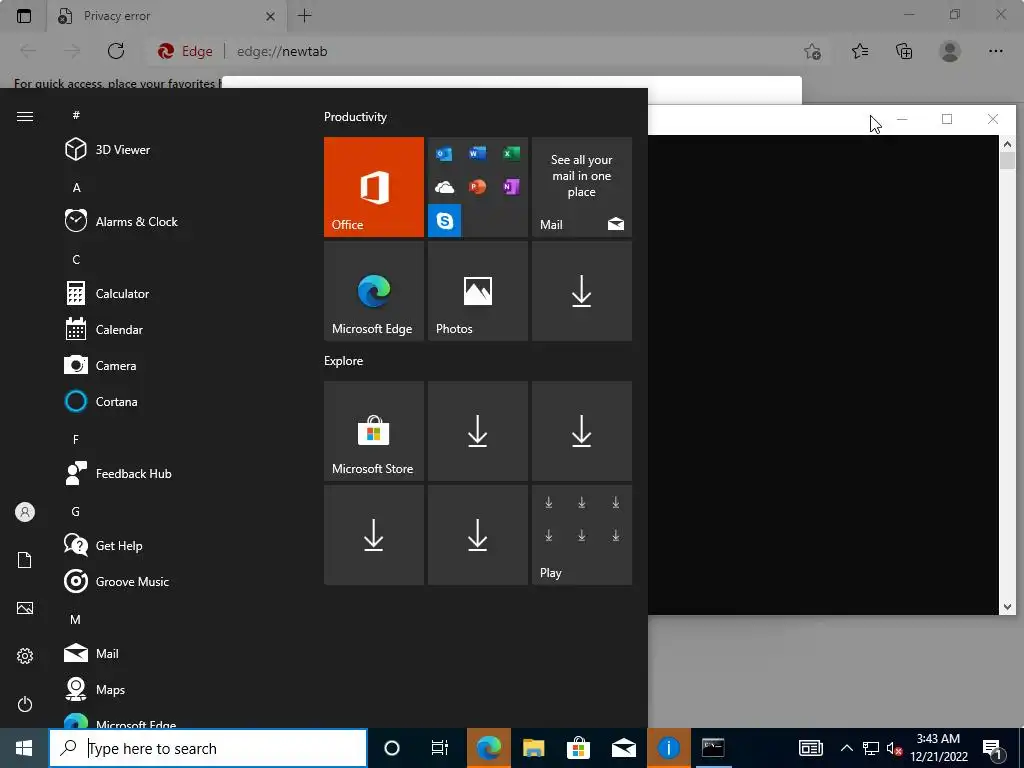Open the Skype icon in the Office folder tile

coord(445,221)
